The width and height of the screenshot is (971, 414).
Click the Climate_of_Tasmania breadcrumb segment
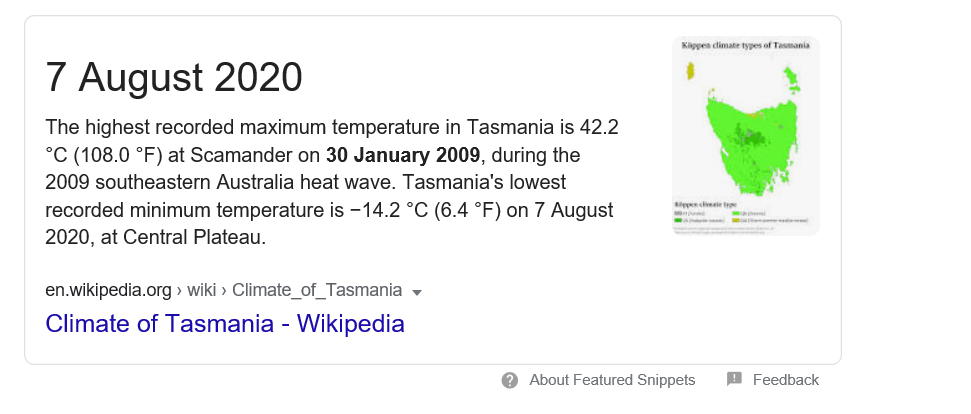(x=317, y=291)
